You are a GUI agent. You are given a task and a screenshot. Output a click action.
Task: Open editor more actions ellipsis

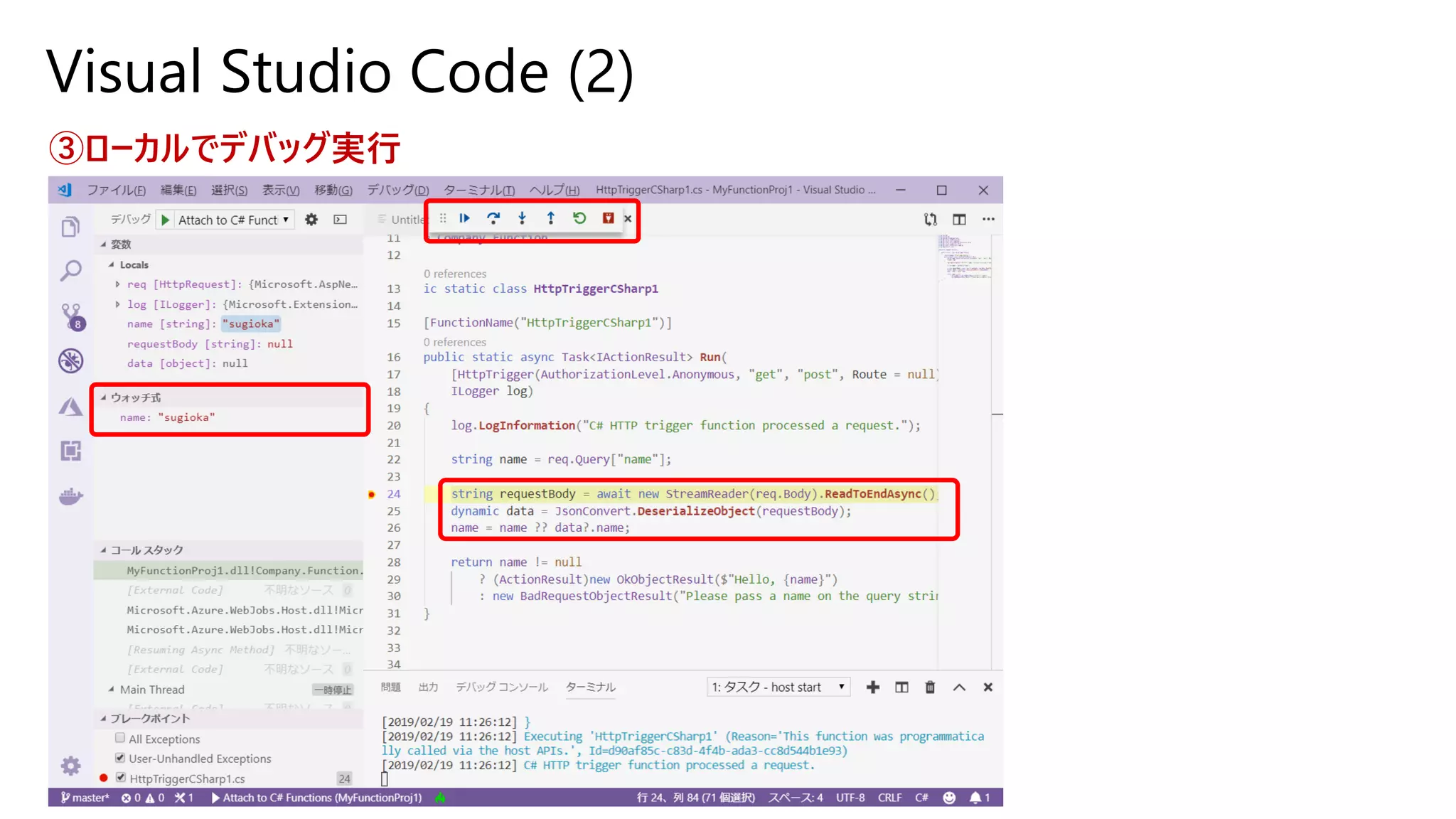tap(988, 220)
